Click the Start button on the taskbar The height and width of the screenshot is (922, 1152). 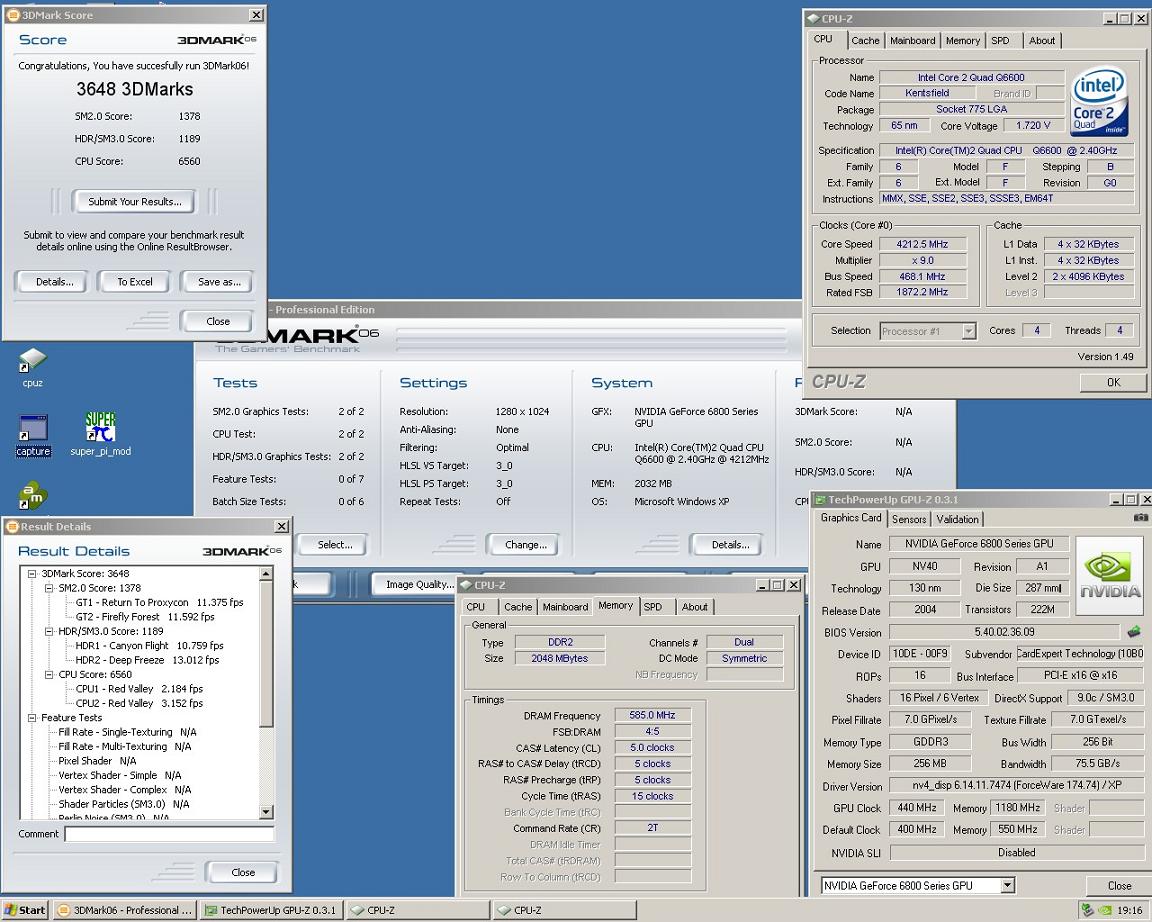(x=24, y=910)
